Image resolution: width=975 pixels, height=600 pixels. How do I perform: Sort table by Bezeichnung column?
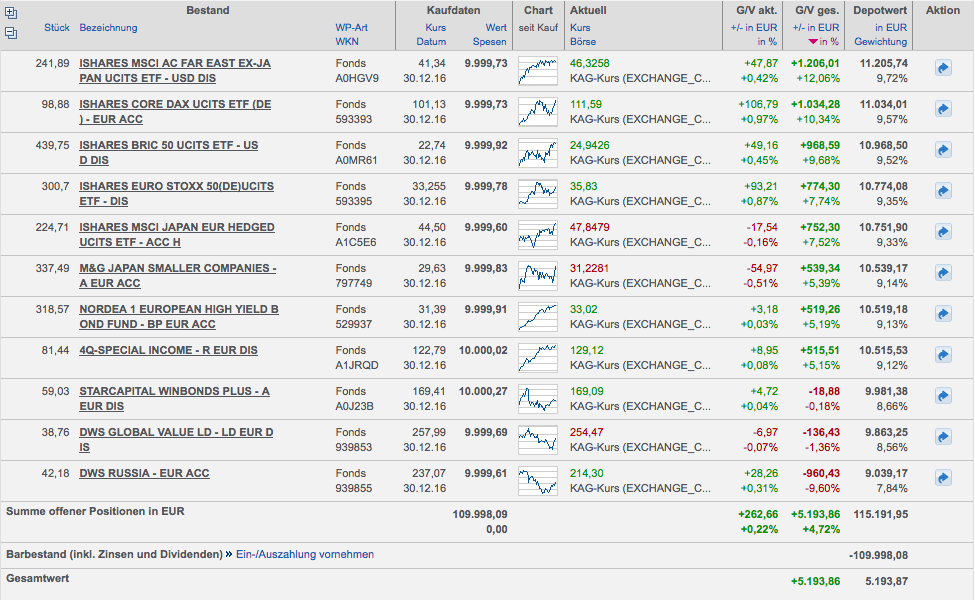(x=108, y=28)
